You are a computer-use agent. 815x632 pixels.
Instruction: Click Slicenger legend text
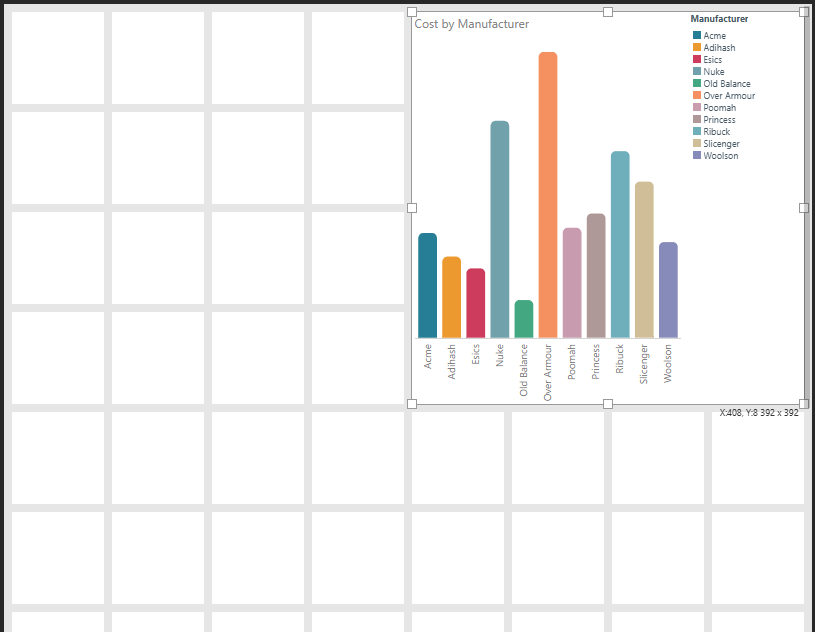click(721, 143)
